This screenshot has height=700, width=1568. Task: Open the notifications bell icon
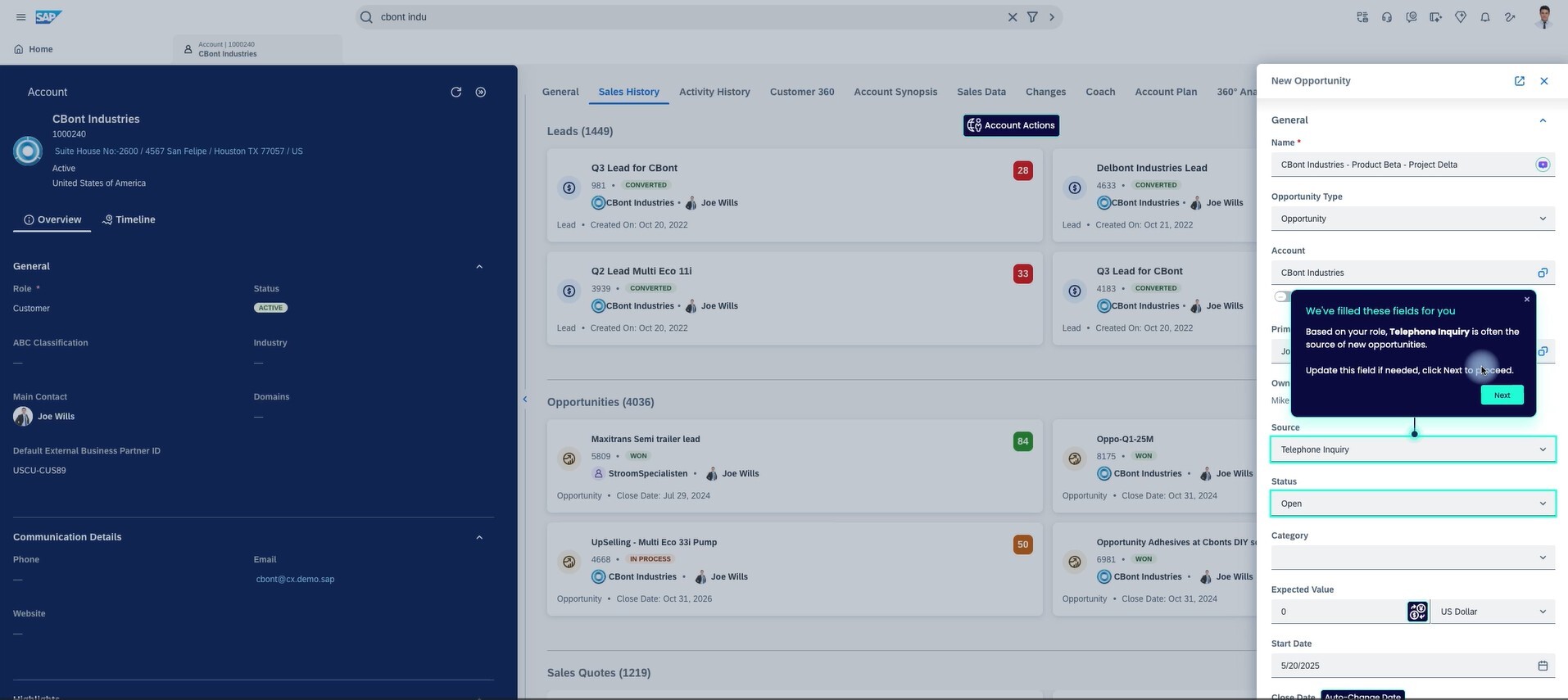click(x=1484, y=17)
